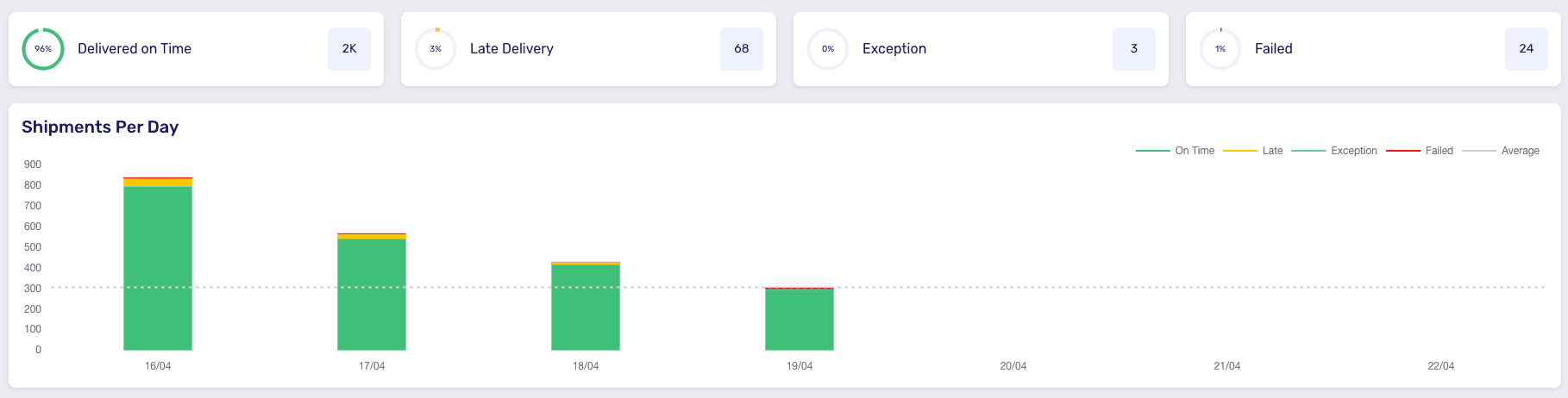Open the Delivered on Time card
The width and height of the screenshot is (1568, 398).
(x=196, y=49)
